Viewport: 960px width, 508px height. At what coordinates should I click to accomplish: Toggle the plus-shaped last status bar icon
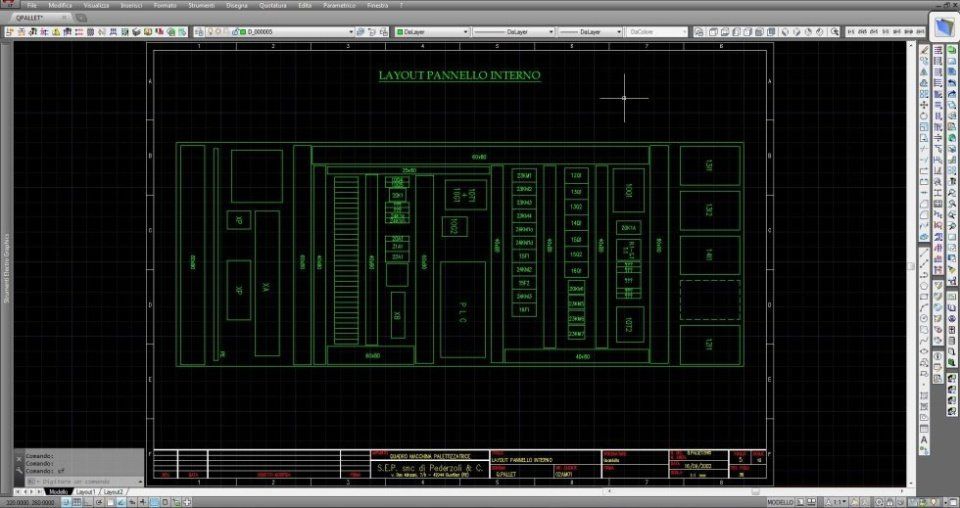(x=187, y=502)
